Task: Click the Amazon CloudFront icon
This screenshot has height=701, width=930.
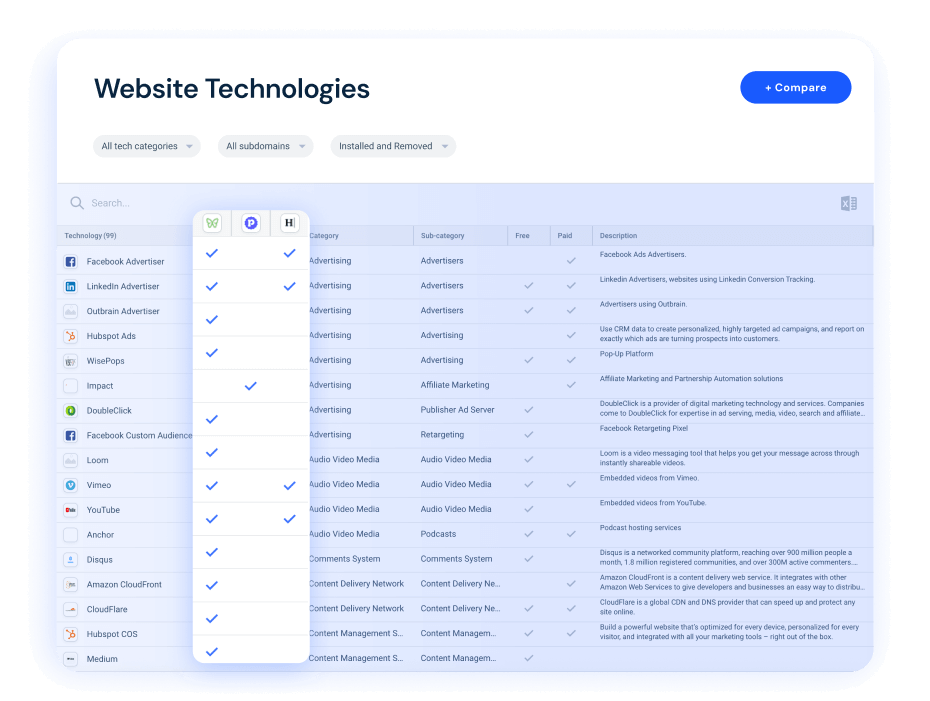Action: pyautogui.click(x=71, y=585)
